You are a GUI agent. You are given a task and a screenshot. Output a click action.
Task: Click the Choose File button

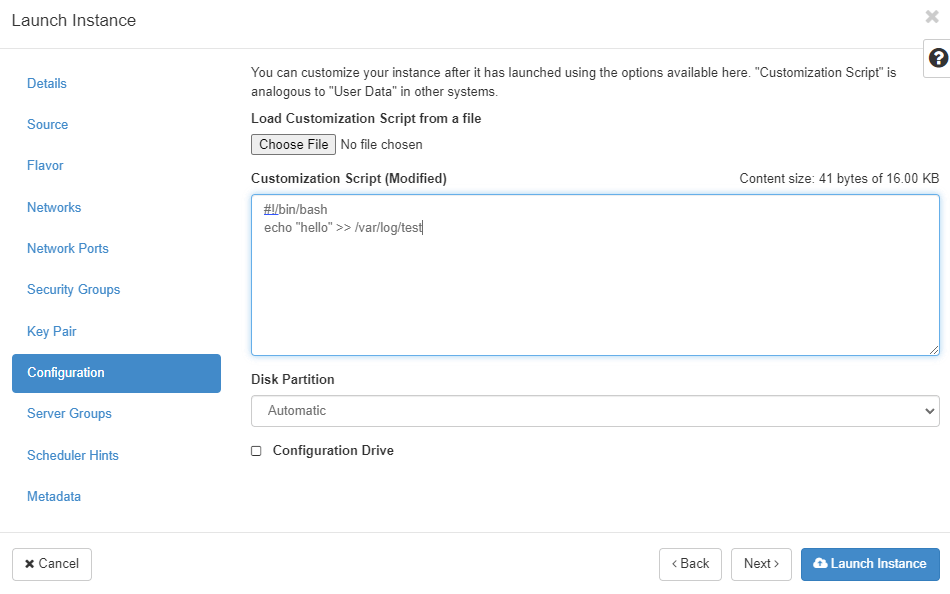click(293, 145)
